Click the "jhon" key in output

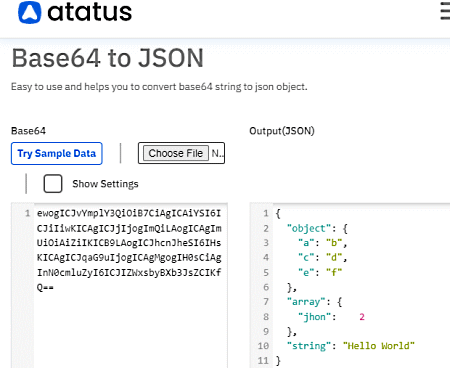pyautogui.click(x=314, y=317)
